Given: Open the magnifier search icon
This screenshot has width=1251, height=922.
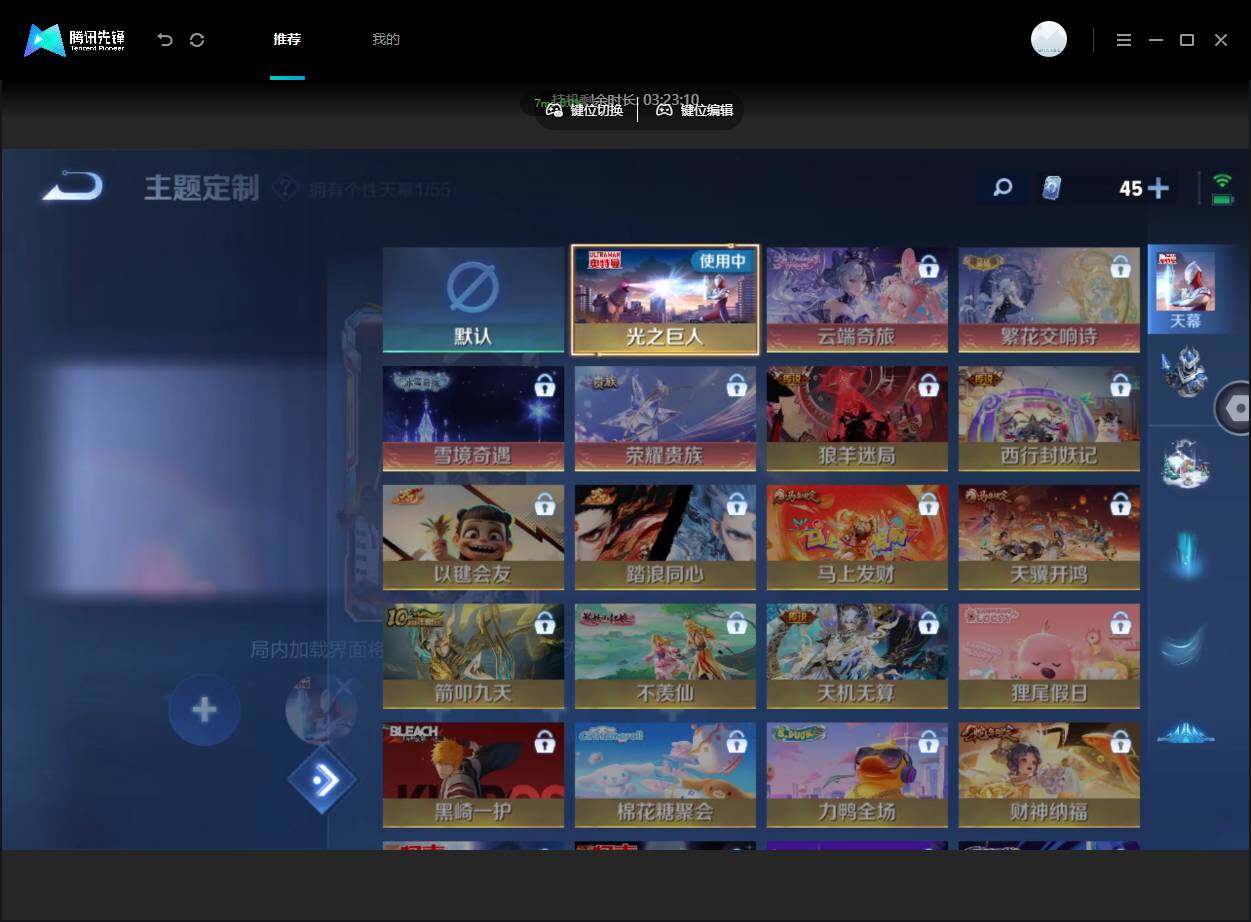Looking at the screenshot, I should [x=1002, y=187].
